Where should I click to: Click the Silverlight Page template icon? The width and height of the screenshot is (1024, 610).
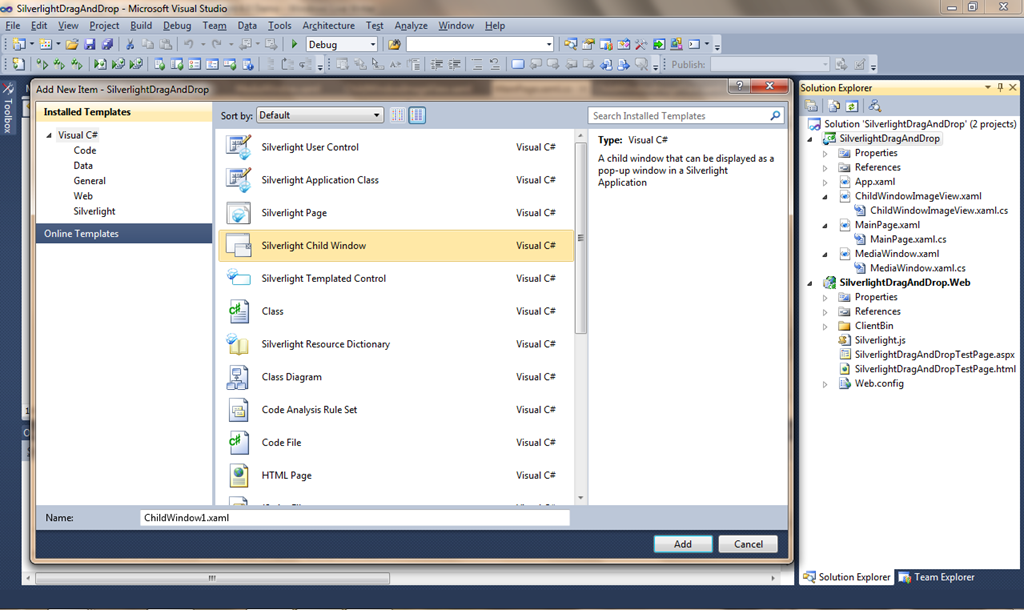(x=239, y=213)
